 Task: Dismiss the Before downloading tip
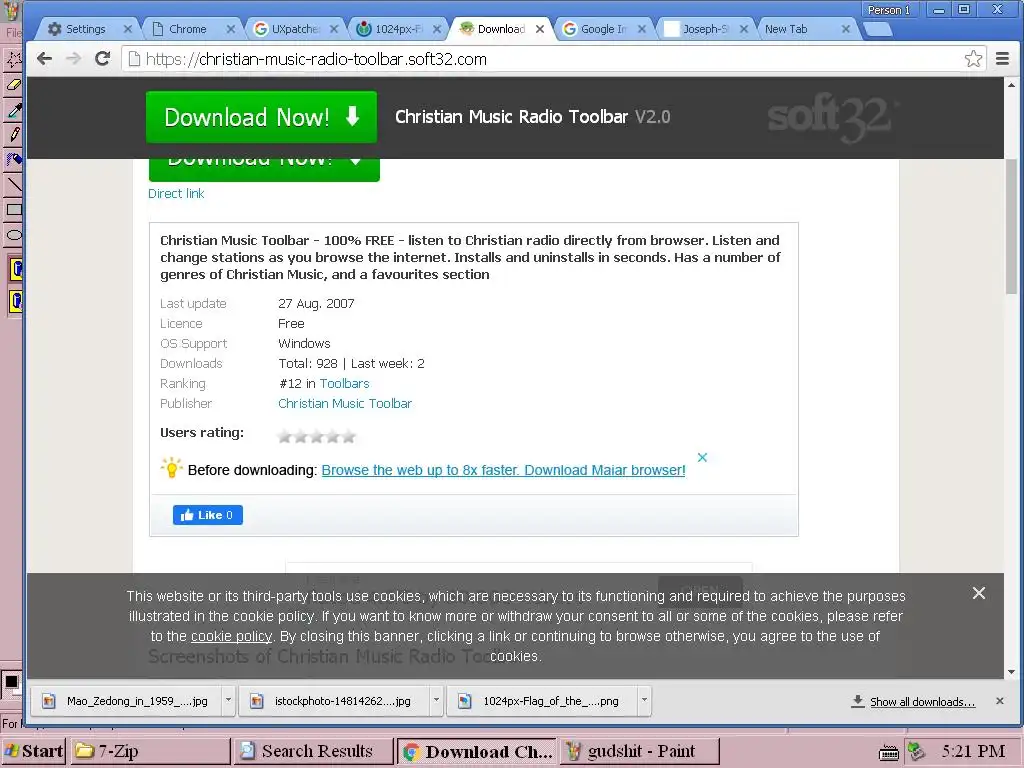(702, 457)
